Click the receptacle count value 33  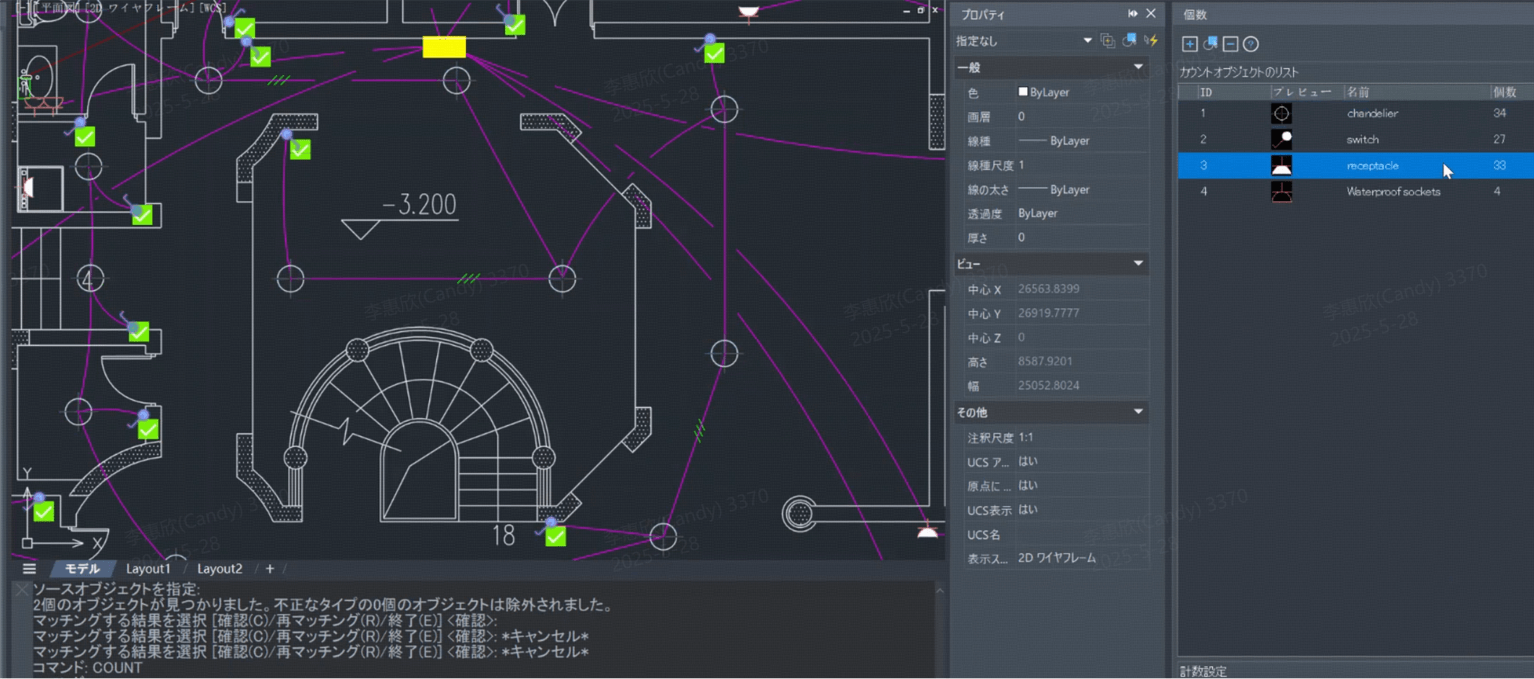(x=1499, y=166)
